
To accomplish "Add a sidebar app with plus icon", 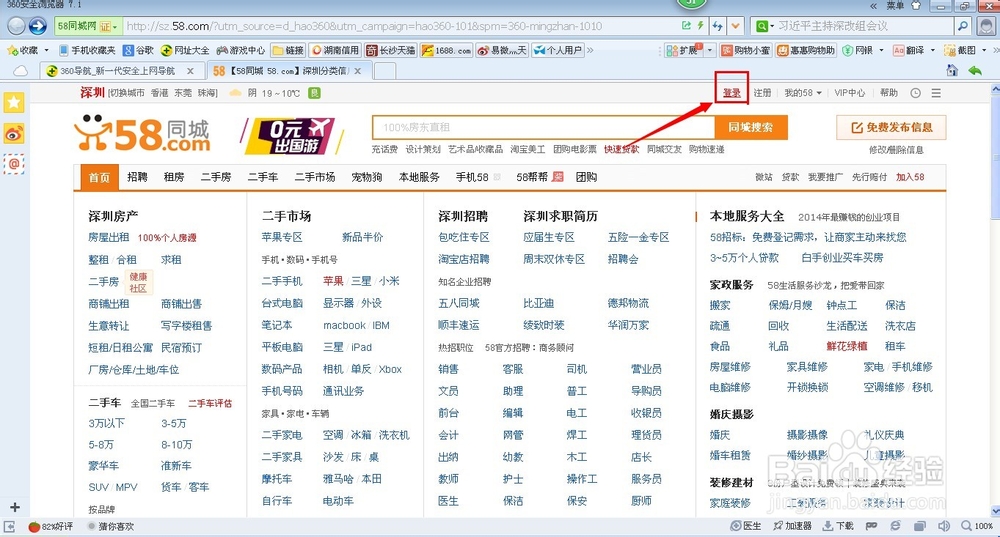I will (15, 507).
